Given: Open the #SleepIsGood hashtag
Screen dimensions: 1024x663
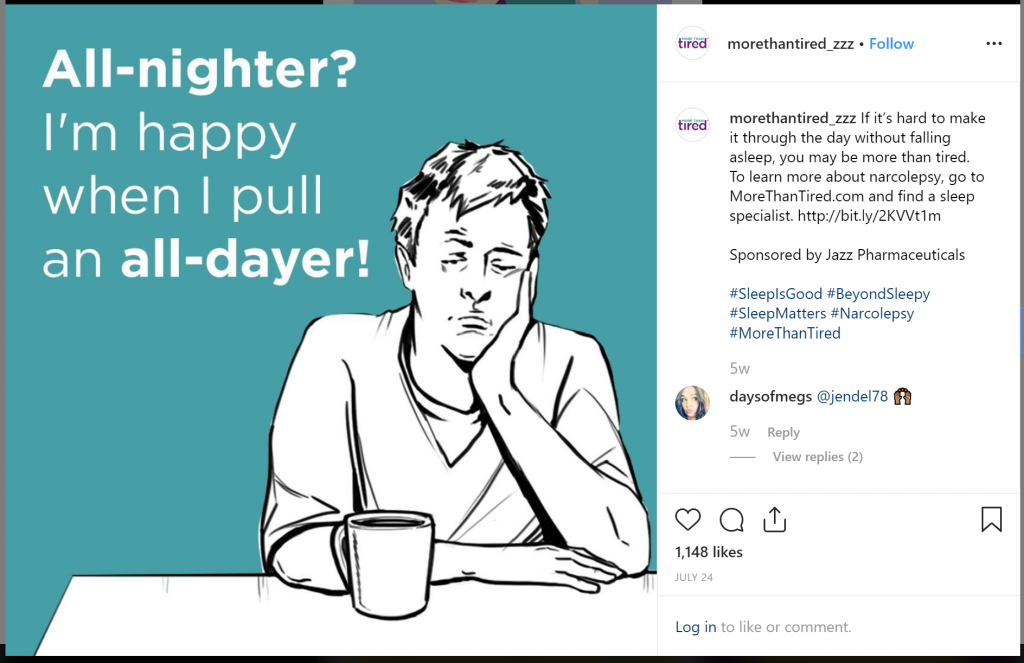Looking at the screenshot, I should [776, 294].
